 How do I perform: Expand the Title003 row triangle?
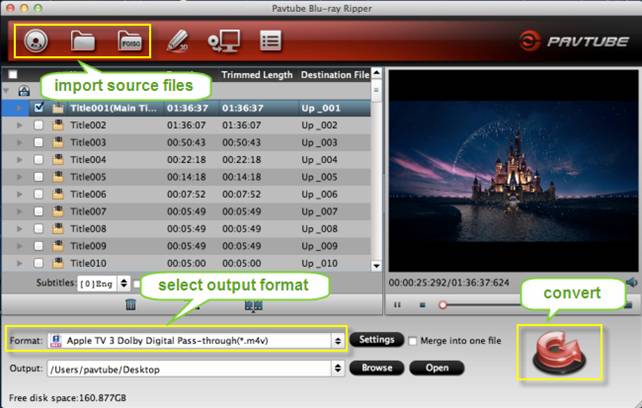(19, 142)
